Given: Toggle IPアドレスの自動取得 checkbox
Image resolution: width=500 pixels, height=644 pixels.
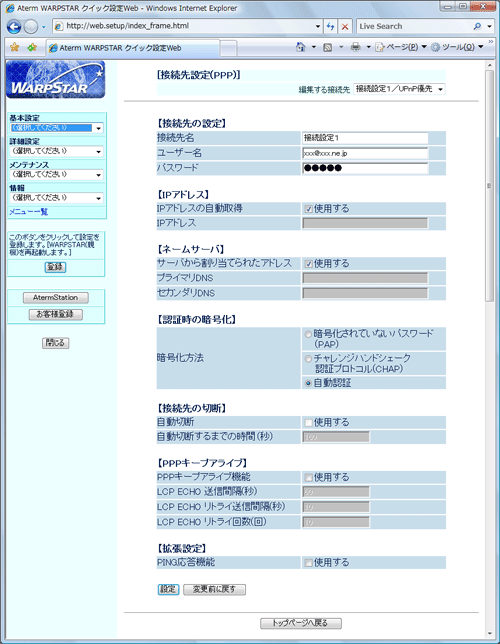Looking at the screenshot, I should [x=308, y=209].
